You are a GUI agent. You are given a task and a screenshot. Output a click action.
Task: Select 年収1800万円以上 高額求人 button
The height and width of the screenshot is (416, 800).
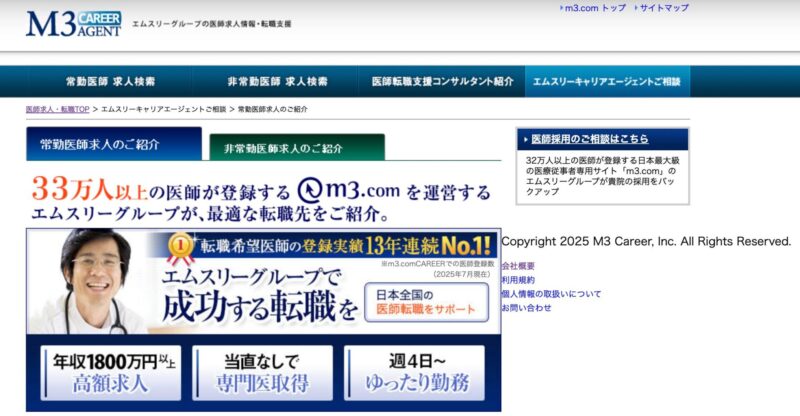click(111, 373)
